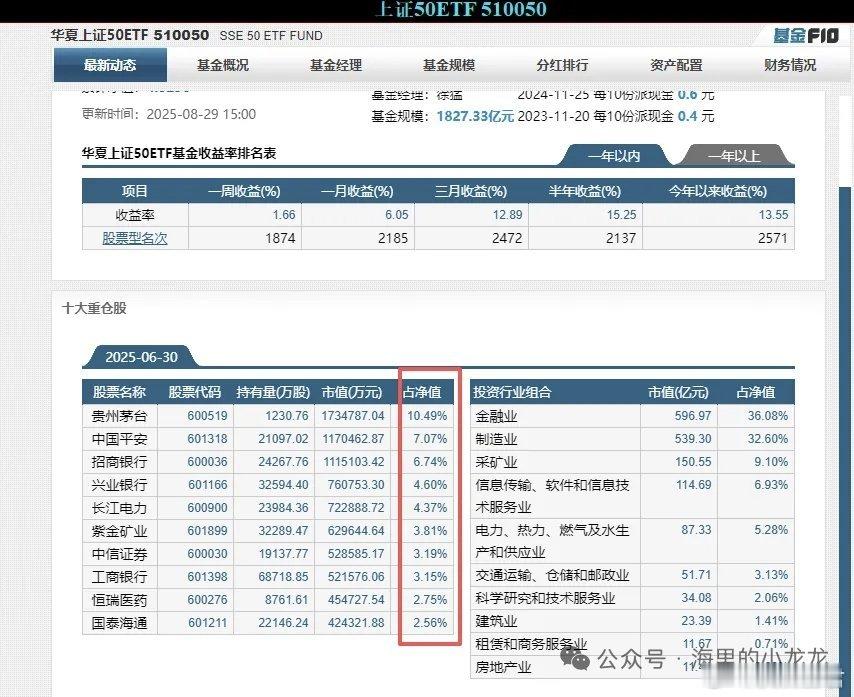Open the 最新动态 tab
The image size is (854, 697).
tap(110, 65)
